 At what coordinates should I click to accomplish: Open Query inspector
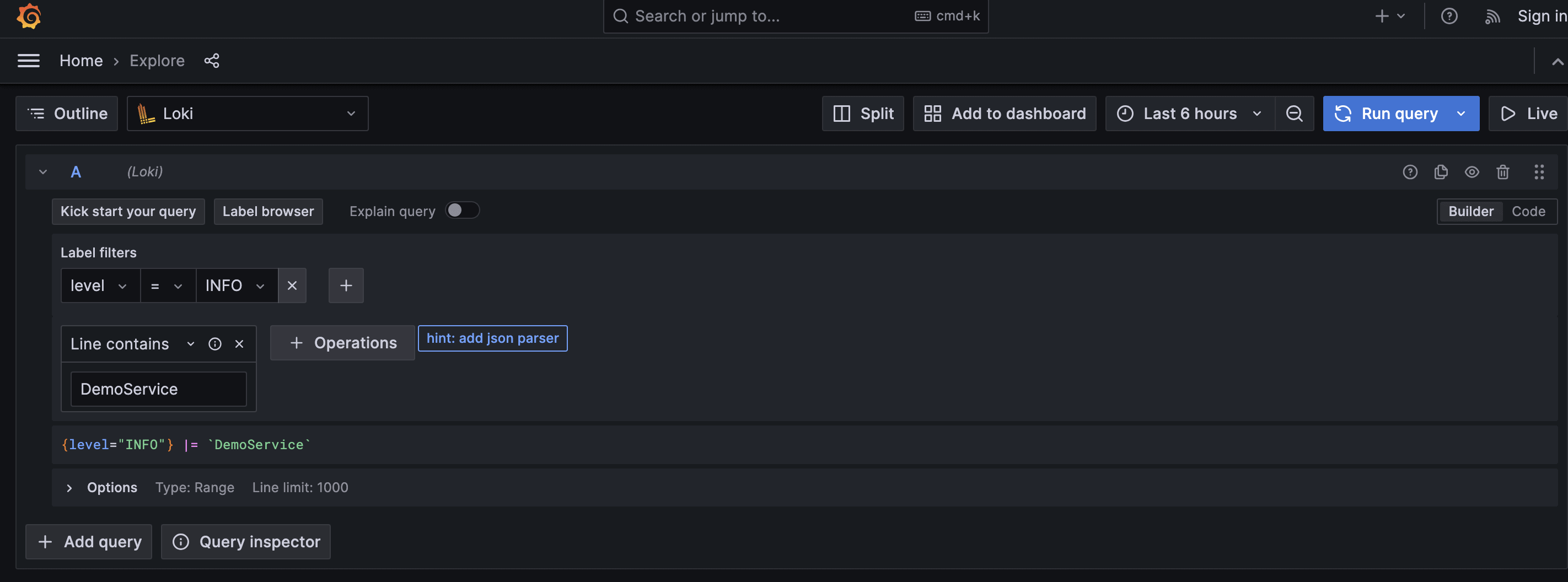click(246, 542)
